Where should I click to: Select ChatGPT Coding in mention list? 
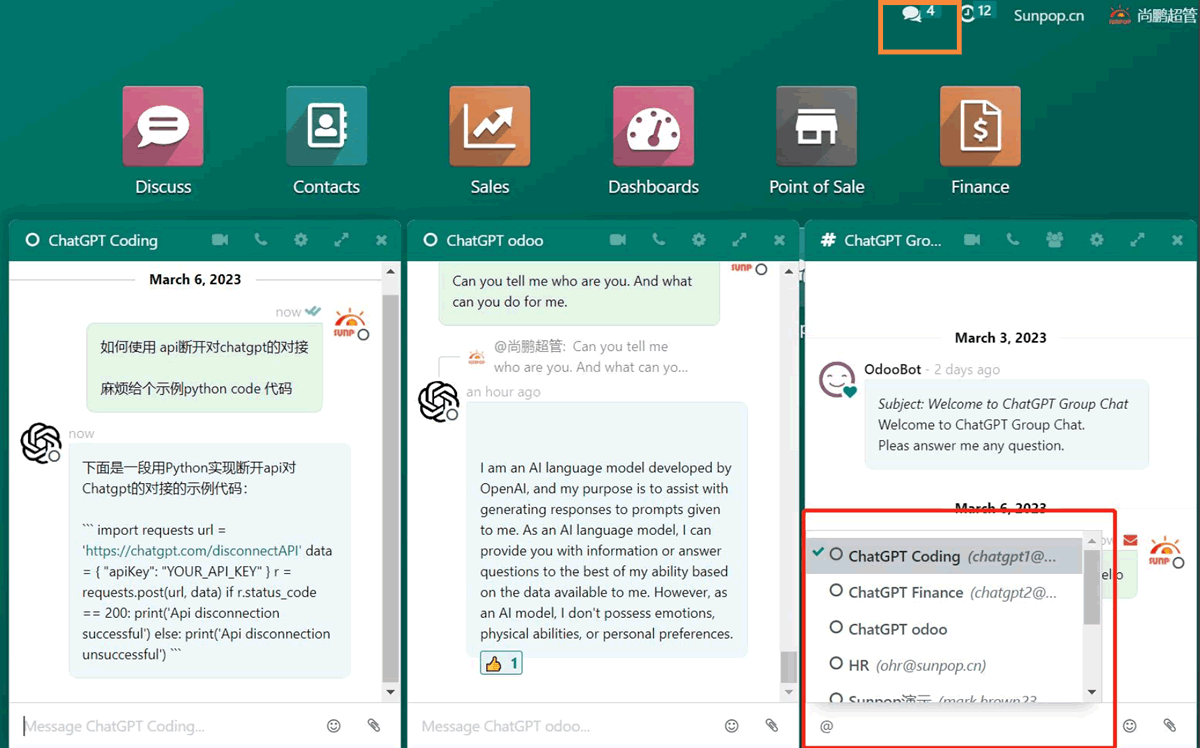tap(944, 555)
